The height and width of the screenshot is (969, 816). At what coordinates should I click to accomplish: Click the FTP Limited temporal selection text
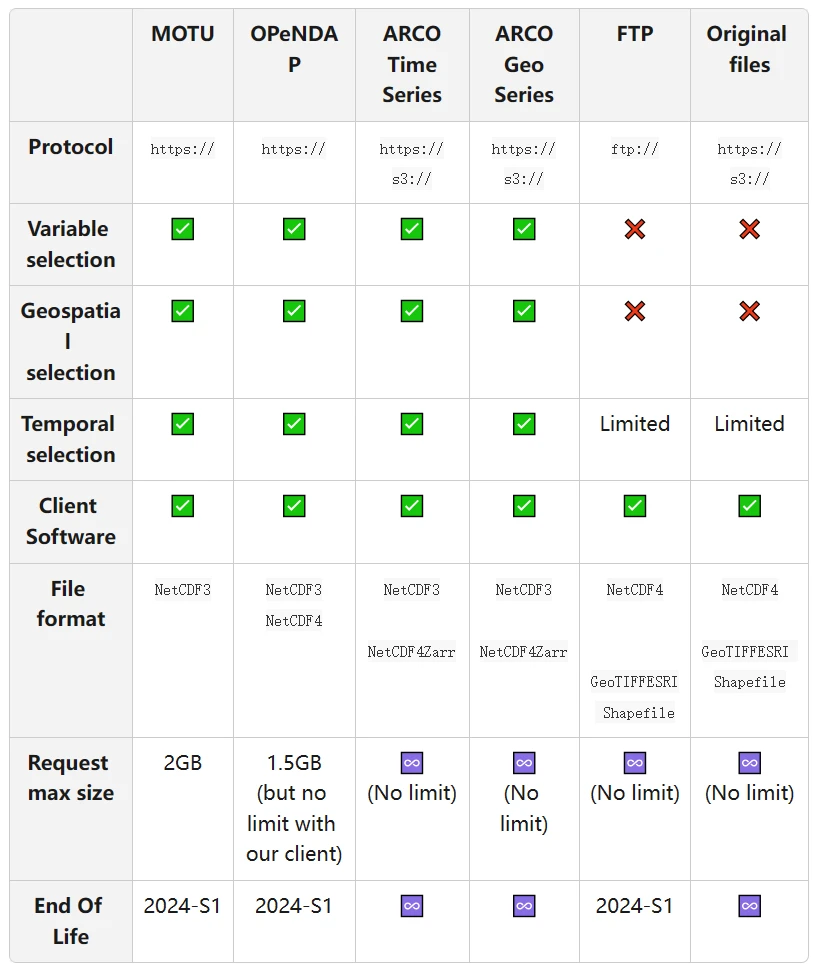point(634,424)
